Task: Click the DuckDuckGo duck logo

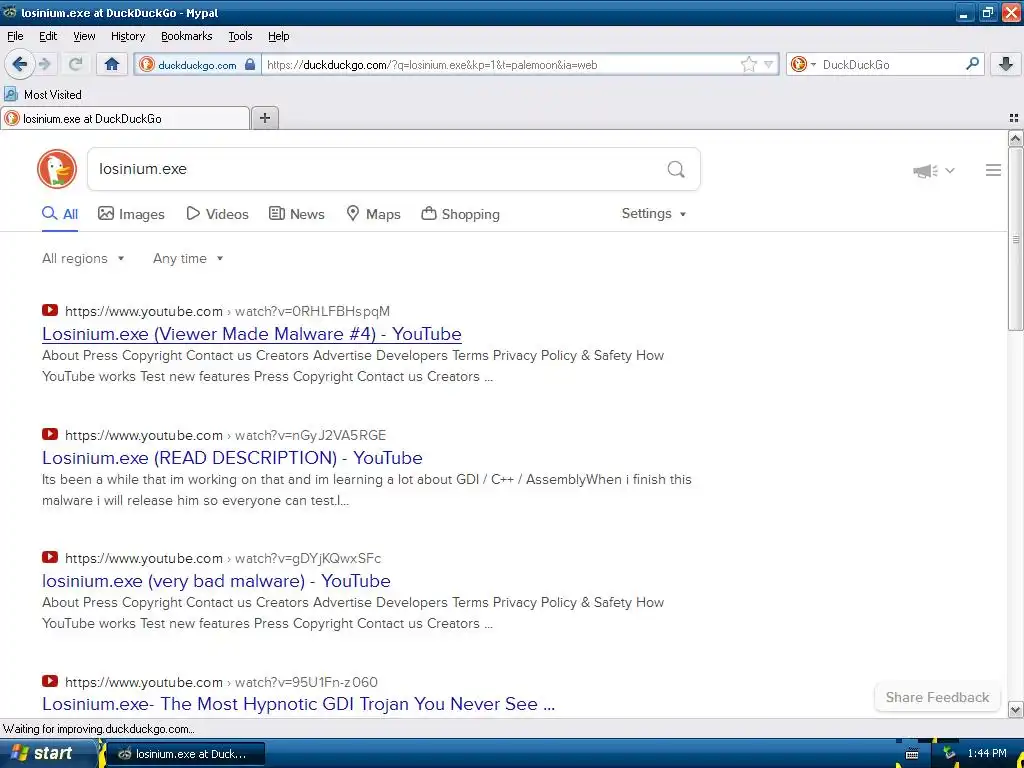Action: pos(57,169)
